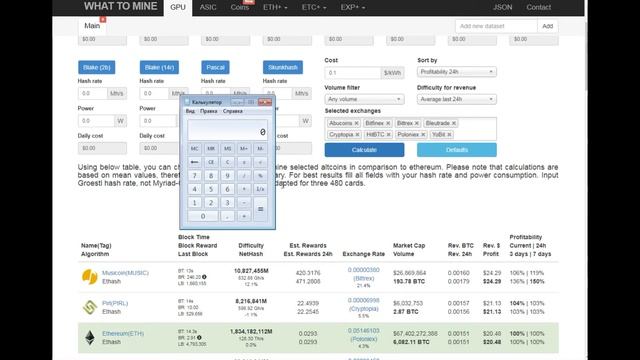The height and width of the screenshot is (360, 640).
Task: Click Add dataset button
Action: coord(547,26)
